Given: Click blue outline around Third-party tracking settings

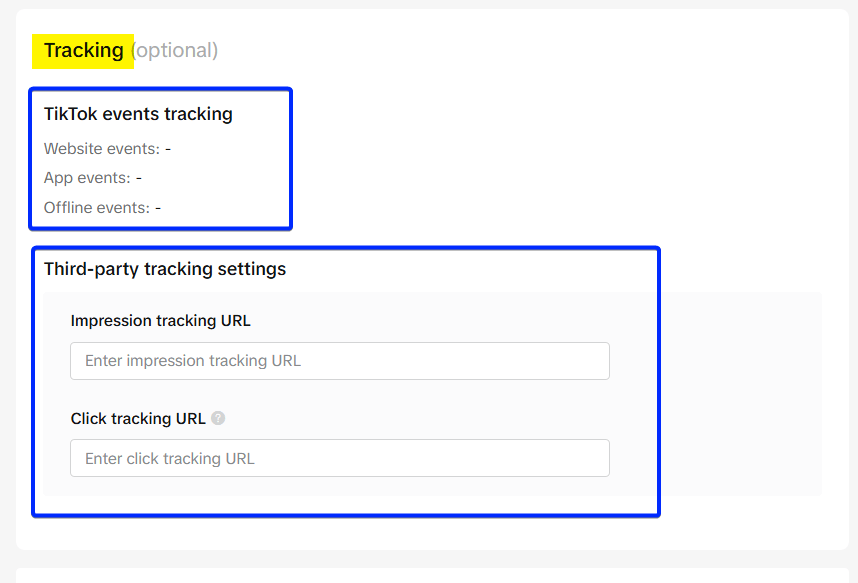Looking at the screenshot, I should [x=659, y=380].
